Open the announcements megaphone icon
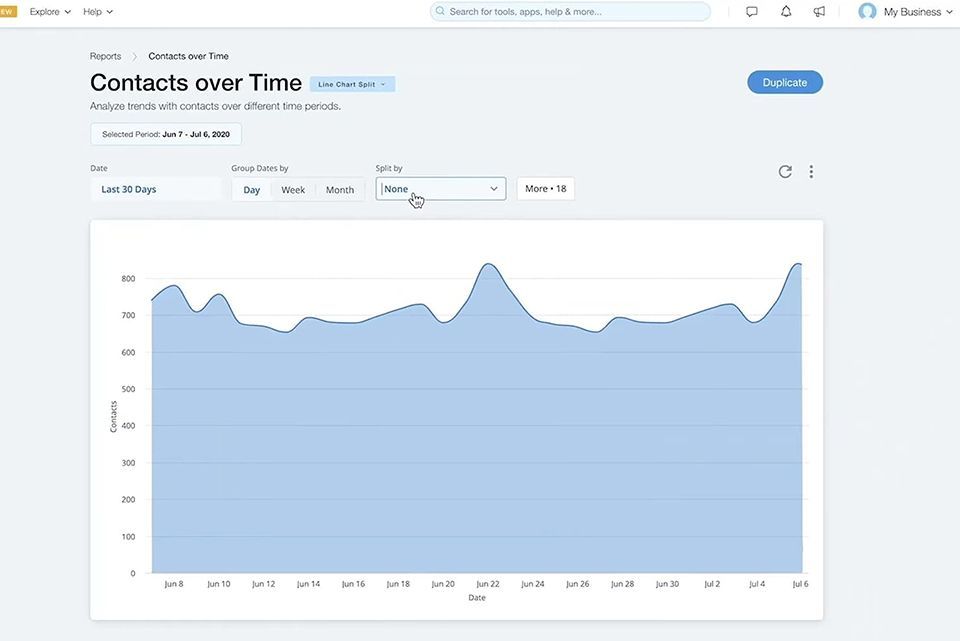The height and width of the screenshot is (641, 960). click(x=819, y=12)
